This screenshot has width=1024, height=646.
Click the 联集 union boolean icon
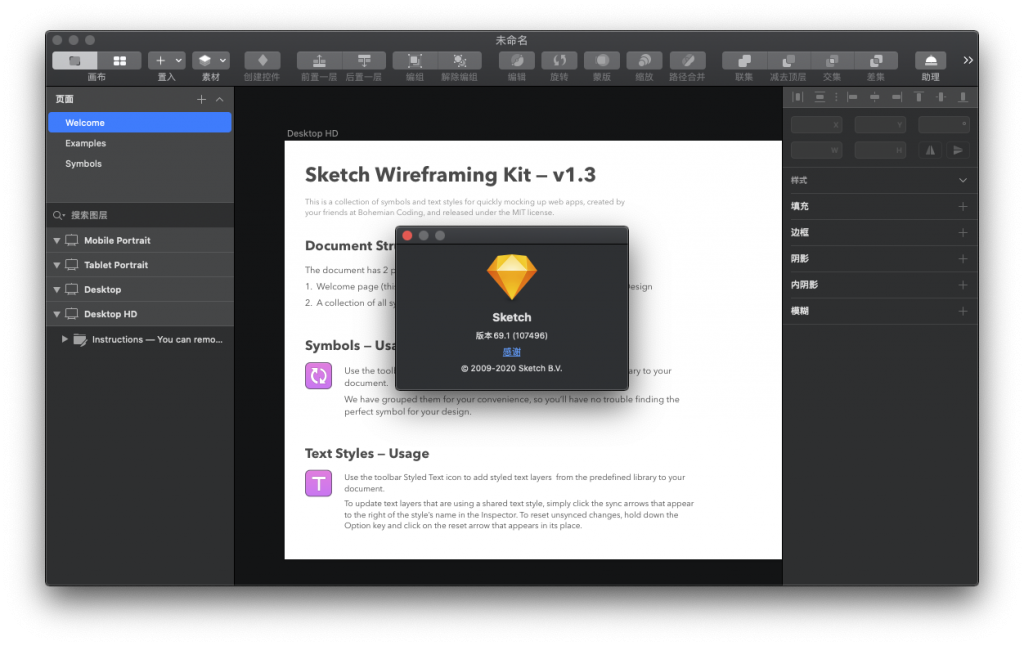(744, 61)
